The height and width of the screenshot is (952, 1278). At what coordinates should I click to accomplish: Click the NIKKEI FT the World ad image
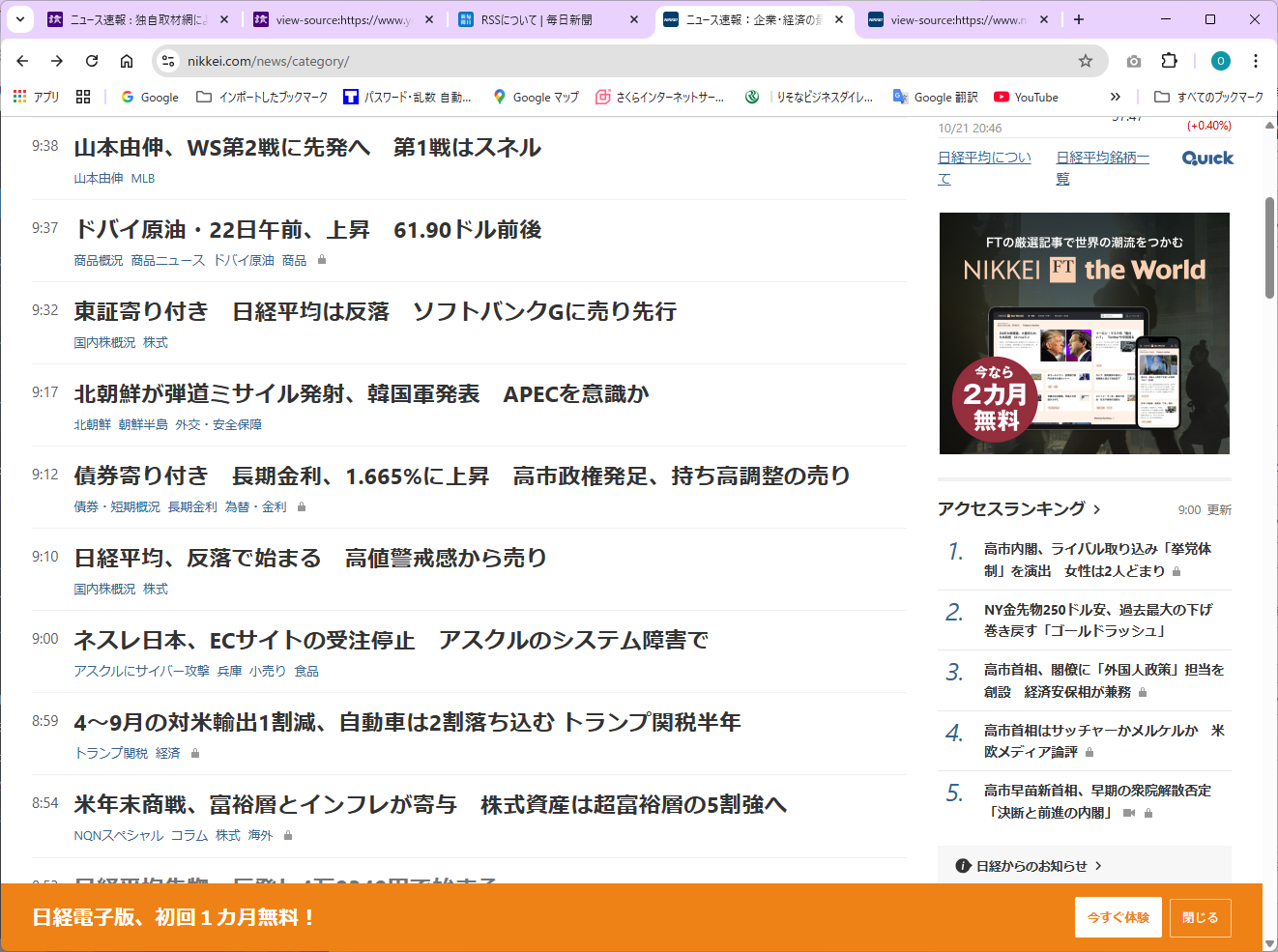click(1084, 333)
